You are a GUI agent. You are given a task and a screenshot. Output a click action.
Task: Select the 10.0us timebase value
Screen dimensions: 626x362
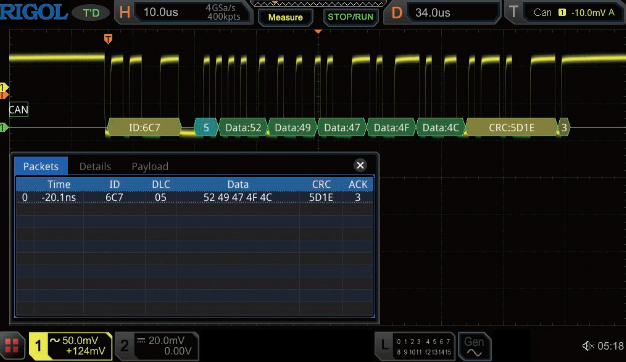click(160, 12)
